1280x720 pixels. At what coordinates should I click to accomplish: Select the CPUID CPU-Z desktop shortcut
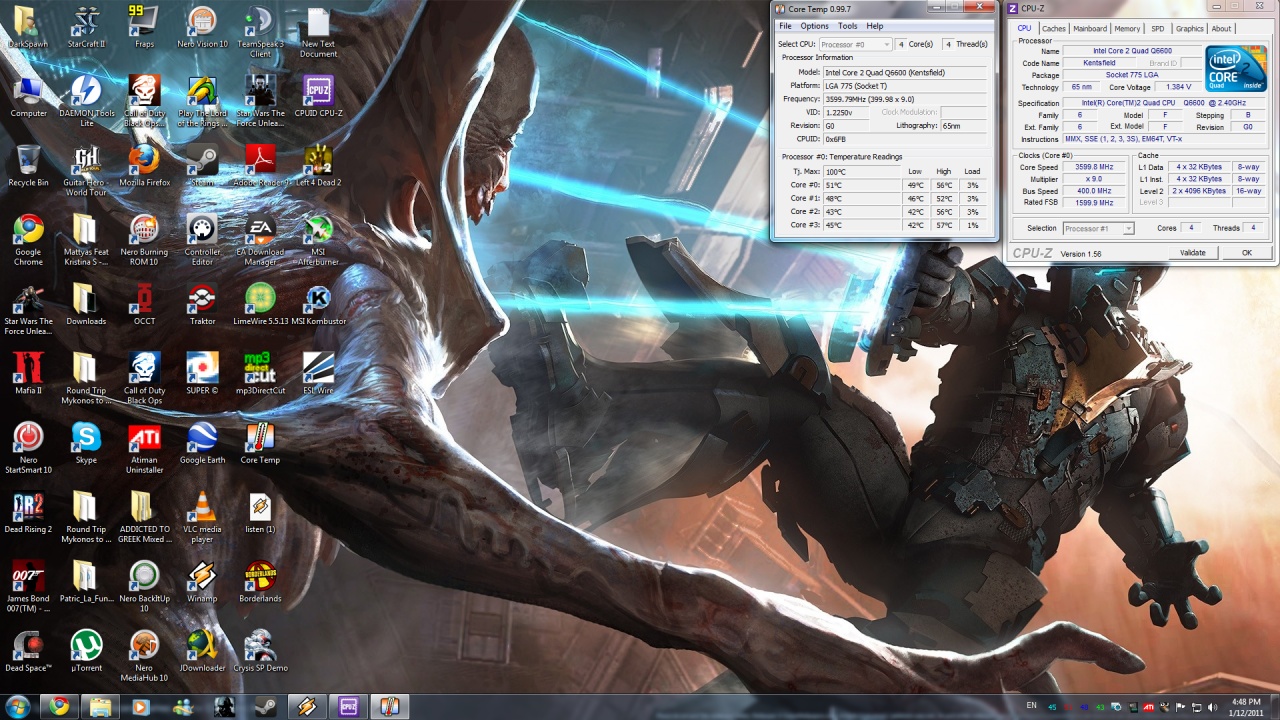[318, 97]
